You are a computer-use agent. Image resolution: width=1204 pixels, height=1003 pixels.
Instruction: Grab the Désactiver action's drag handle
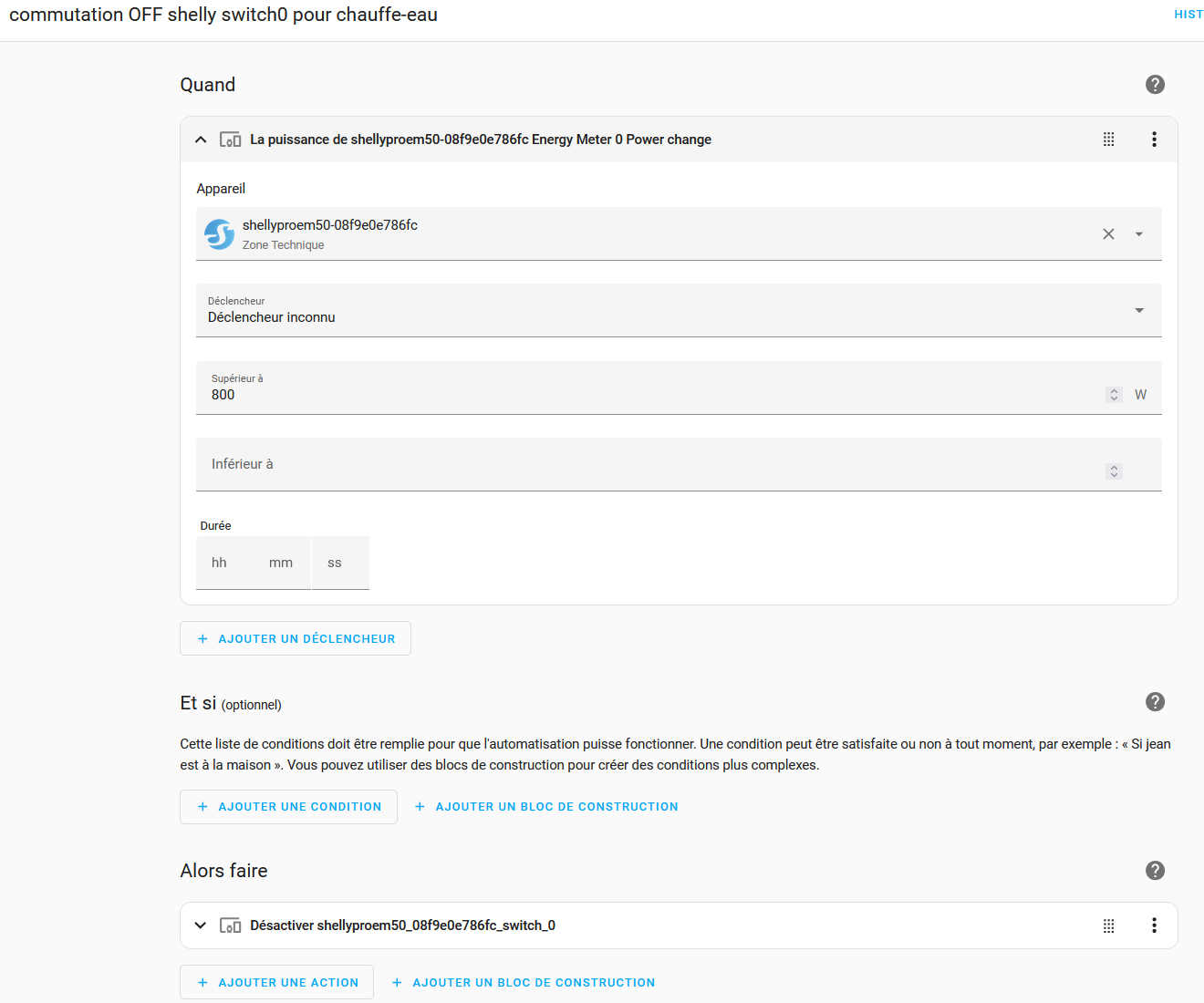tap(1108, 925)
